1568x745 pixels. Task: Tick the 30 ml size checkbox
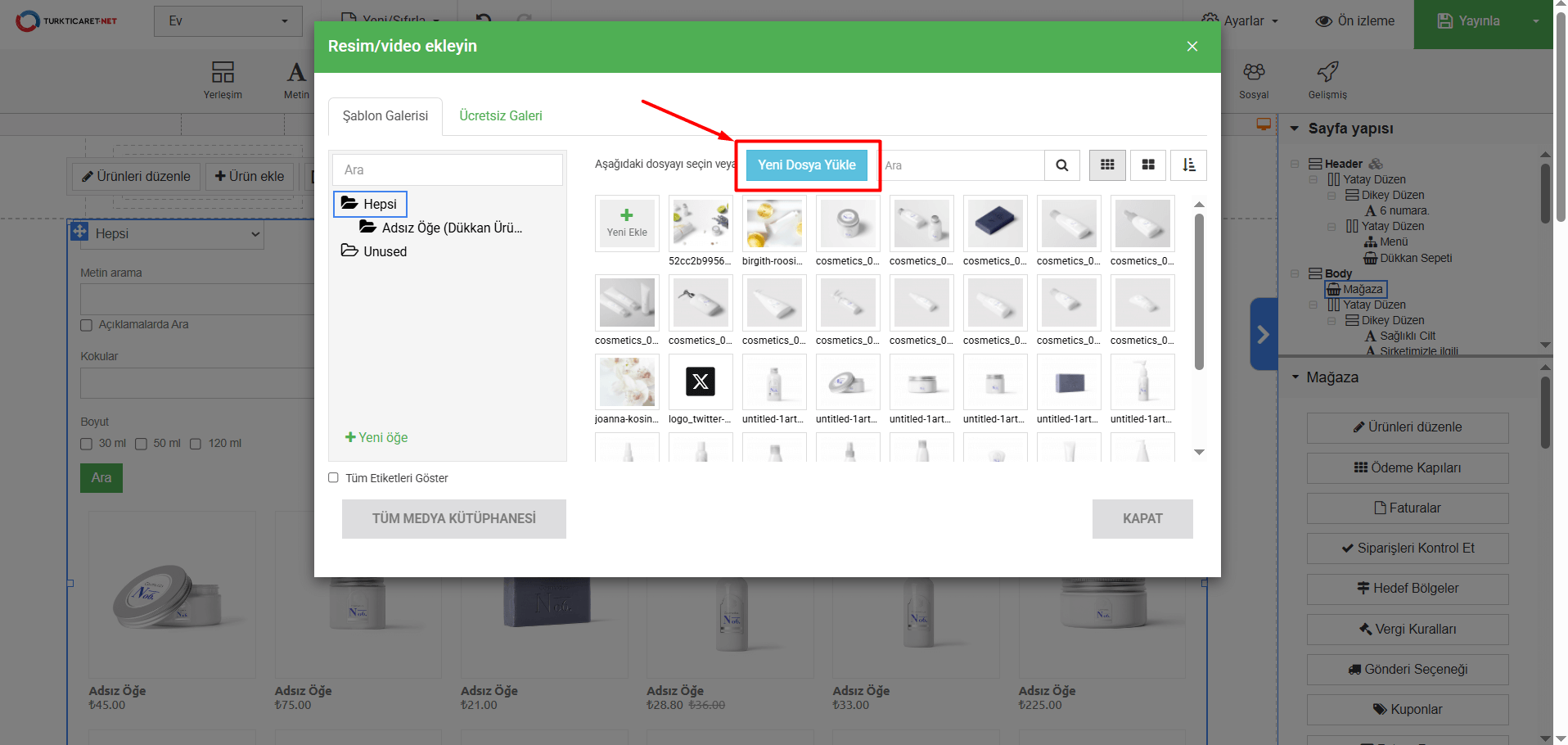[87, 444]
